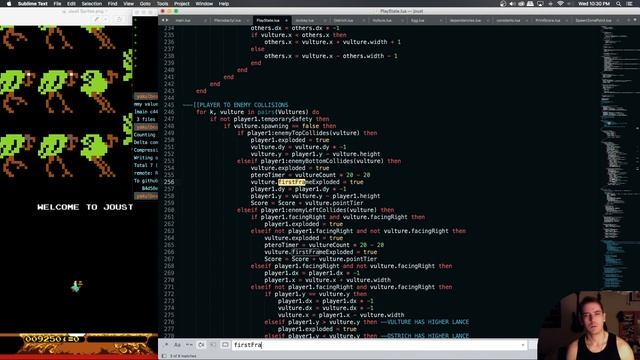Switch to Egg.lua tab
Image resolution: width=640 pixels, height=360 pixels.
pos(418,20)
